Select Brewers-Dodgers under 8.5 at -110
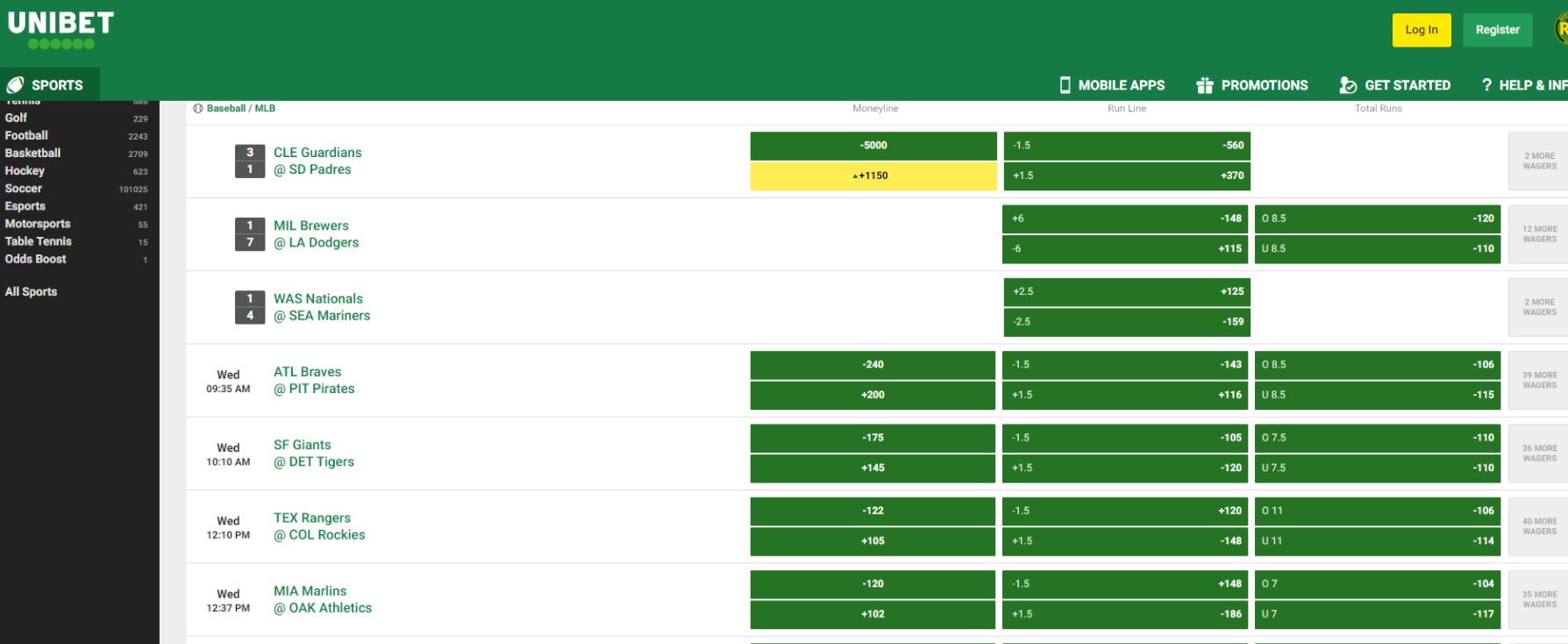Image resolution: width=1568 pixels, height=644 pixels. coord(1378,248)
